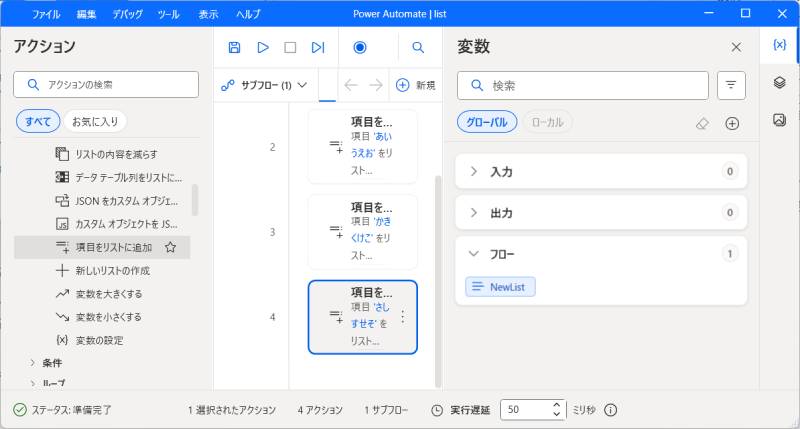Open the ヘルプ menu

pos(248,14)
